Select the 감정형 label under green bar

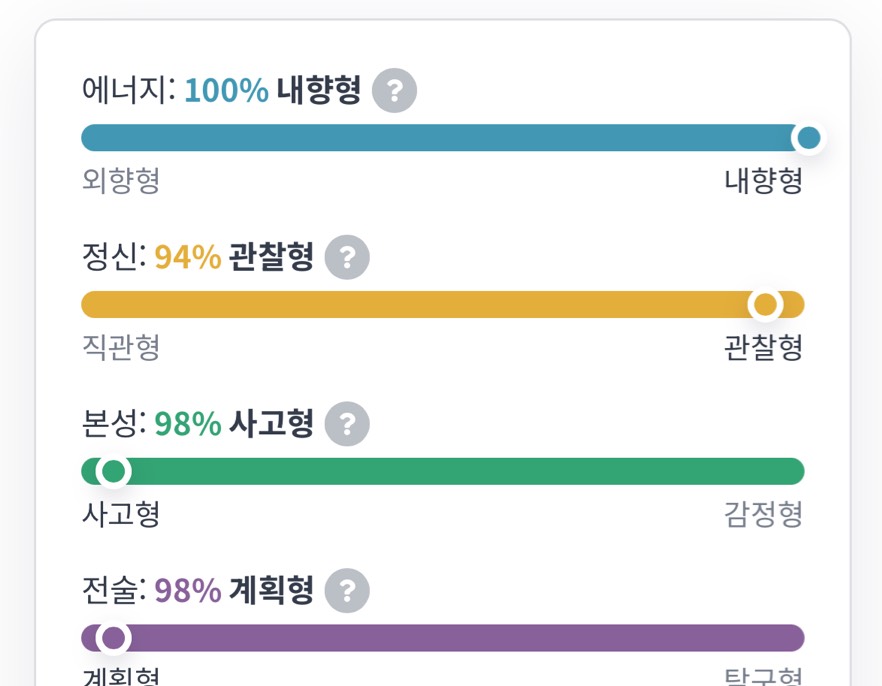[x=763, y=514]
